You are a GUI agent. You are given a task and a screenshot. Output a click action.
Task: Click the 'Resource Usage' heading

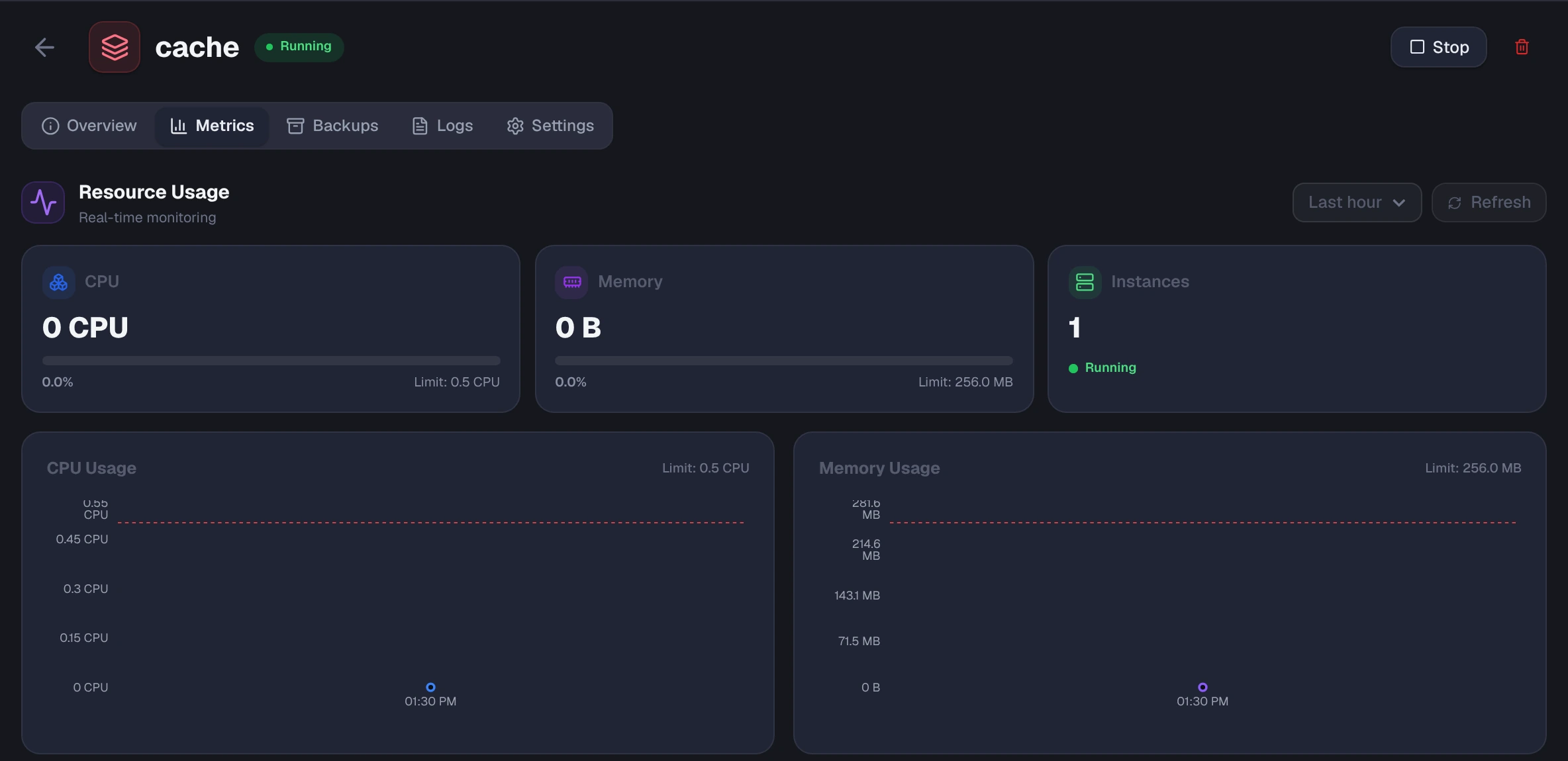point(154,192)
